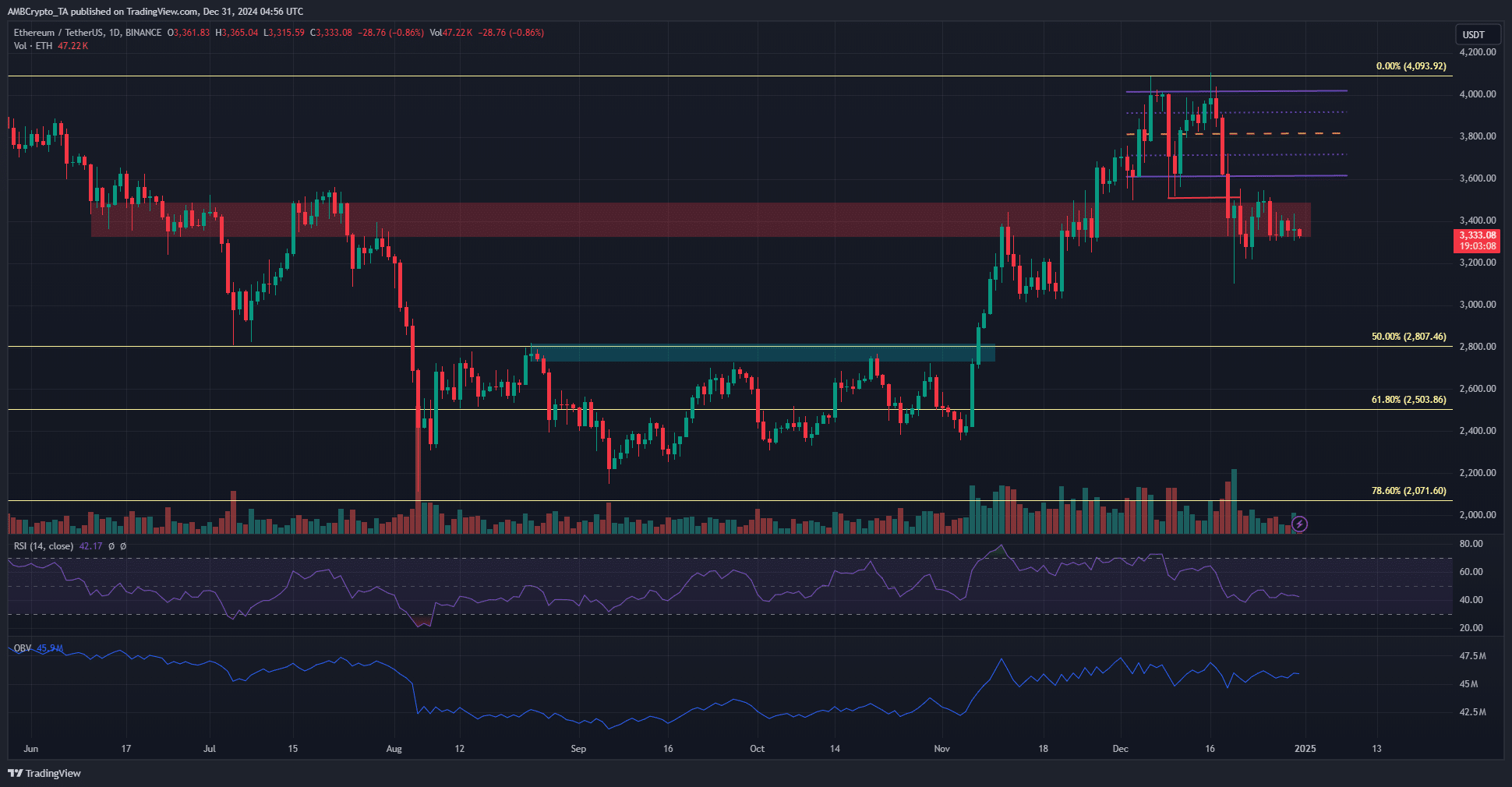Click 2025 on the time axis
Screen dimensions: 1512x787
(x=1305, y=748)
